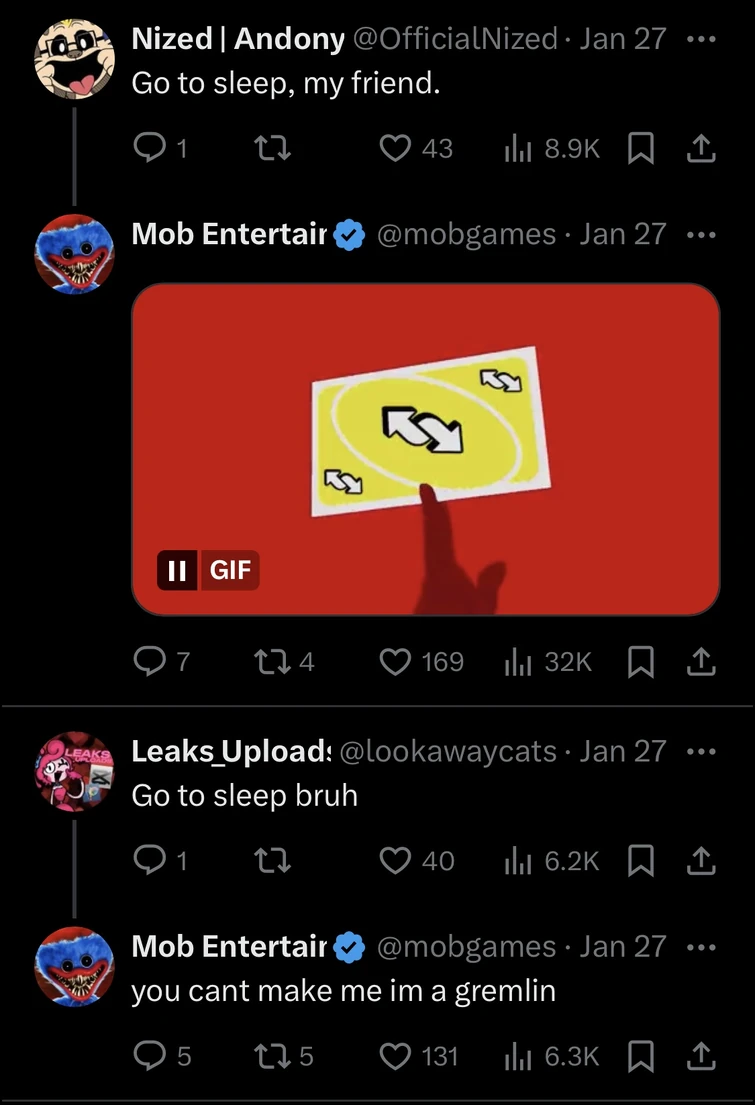755x1105 pixels.
Task: Click the verified badge next to Mob Entertainment
Action: coord(346,234)
